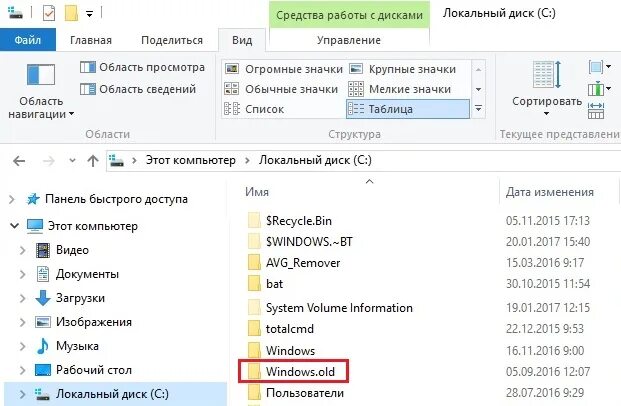
Task: Expand the Загрузки tree node
Action: [x=23, y=298]
